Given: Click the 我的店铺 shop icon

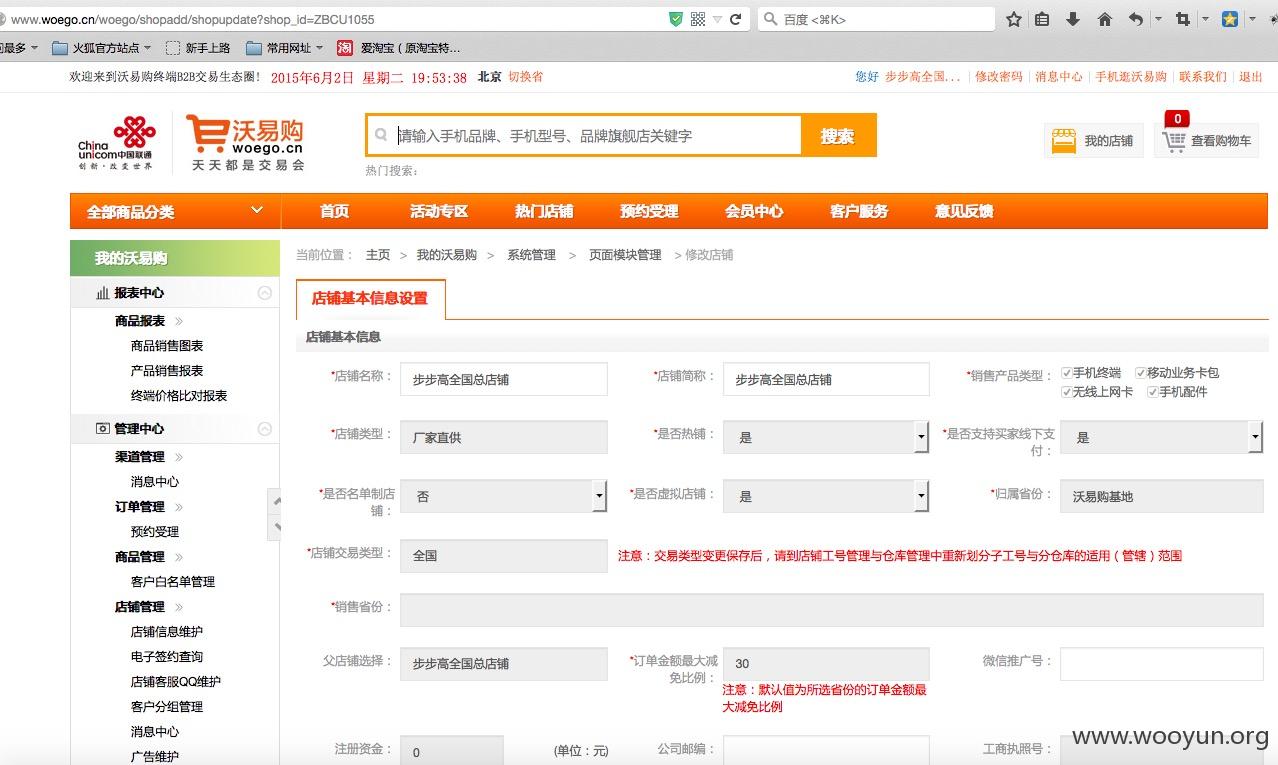Looking at the screenshot, I should pyautogui.click(x=1063, y=141).
